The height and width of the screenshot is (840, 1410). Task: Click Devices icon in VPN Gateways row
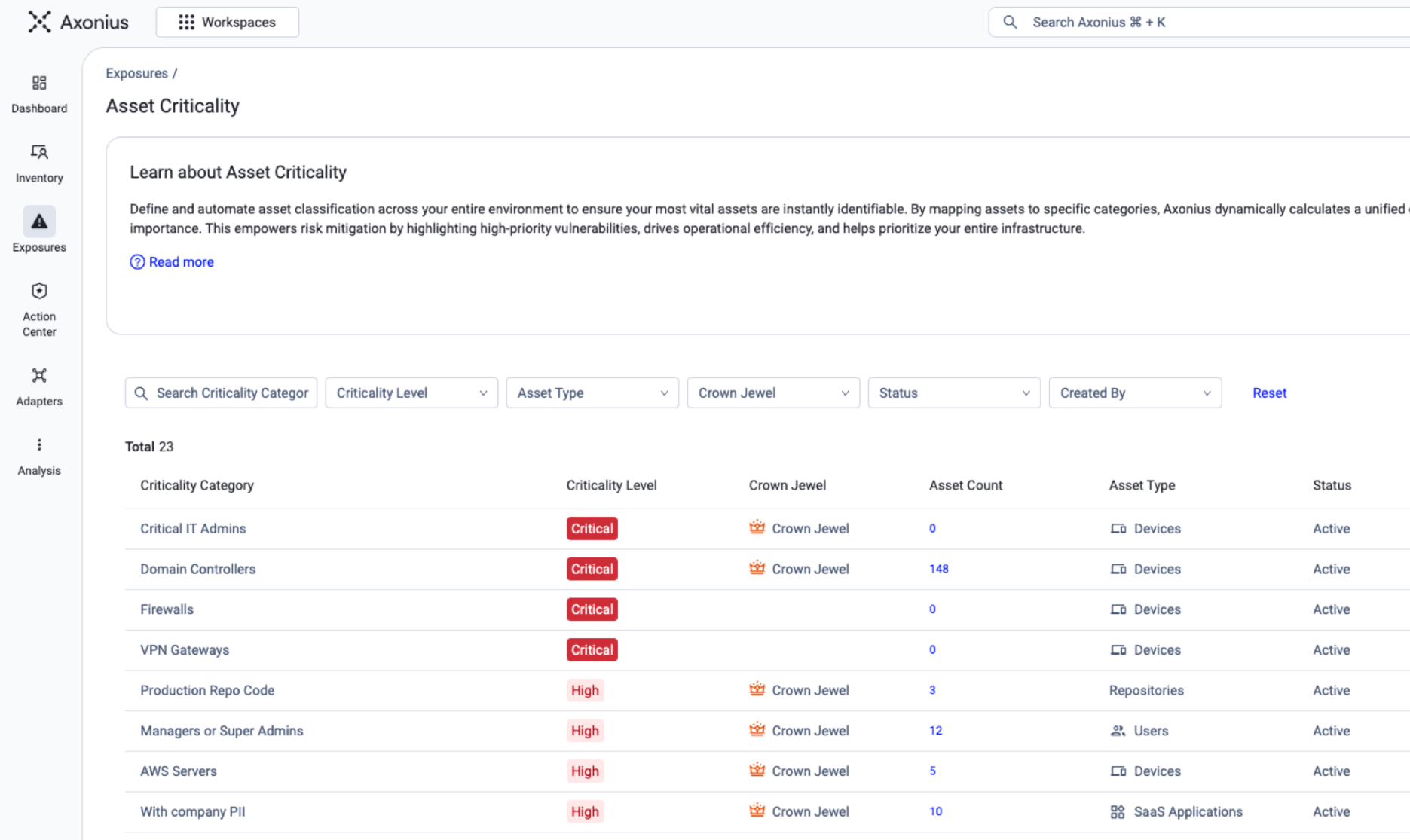(x=1118, y=650)
